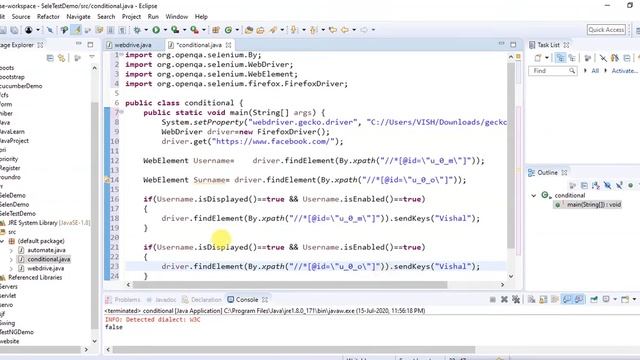Open the Navigate menu

pos(78,17)
